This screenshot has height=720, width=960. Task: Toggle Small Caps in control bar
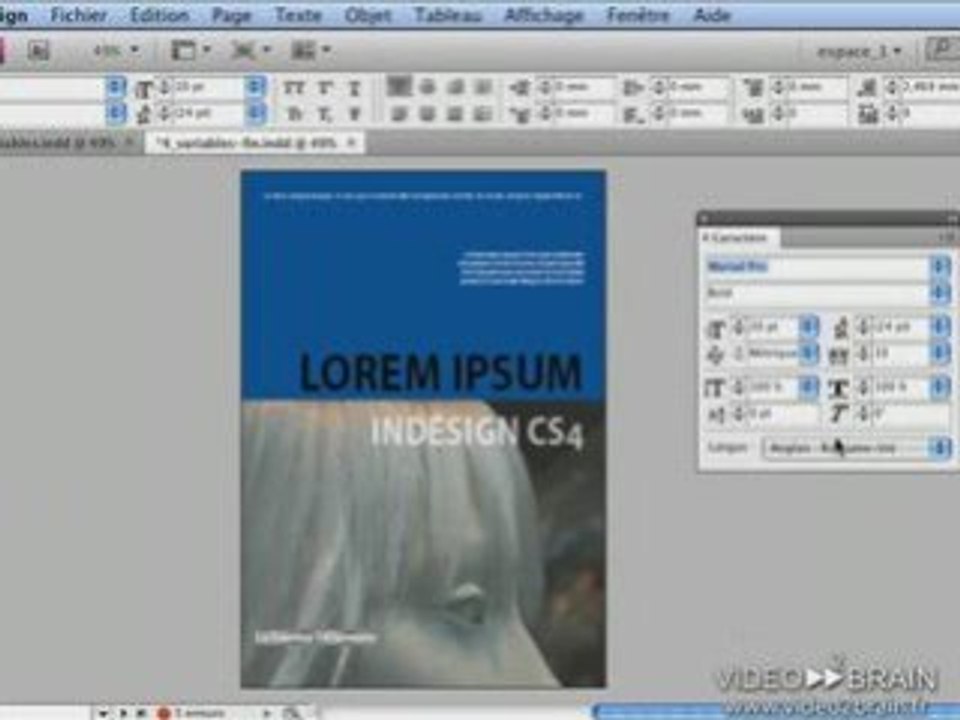coord(294,114)
